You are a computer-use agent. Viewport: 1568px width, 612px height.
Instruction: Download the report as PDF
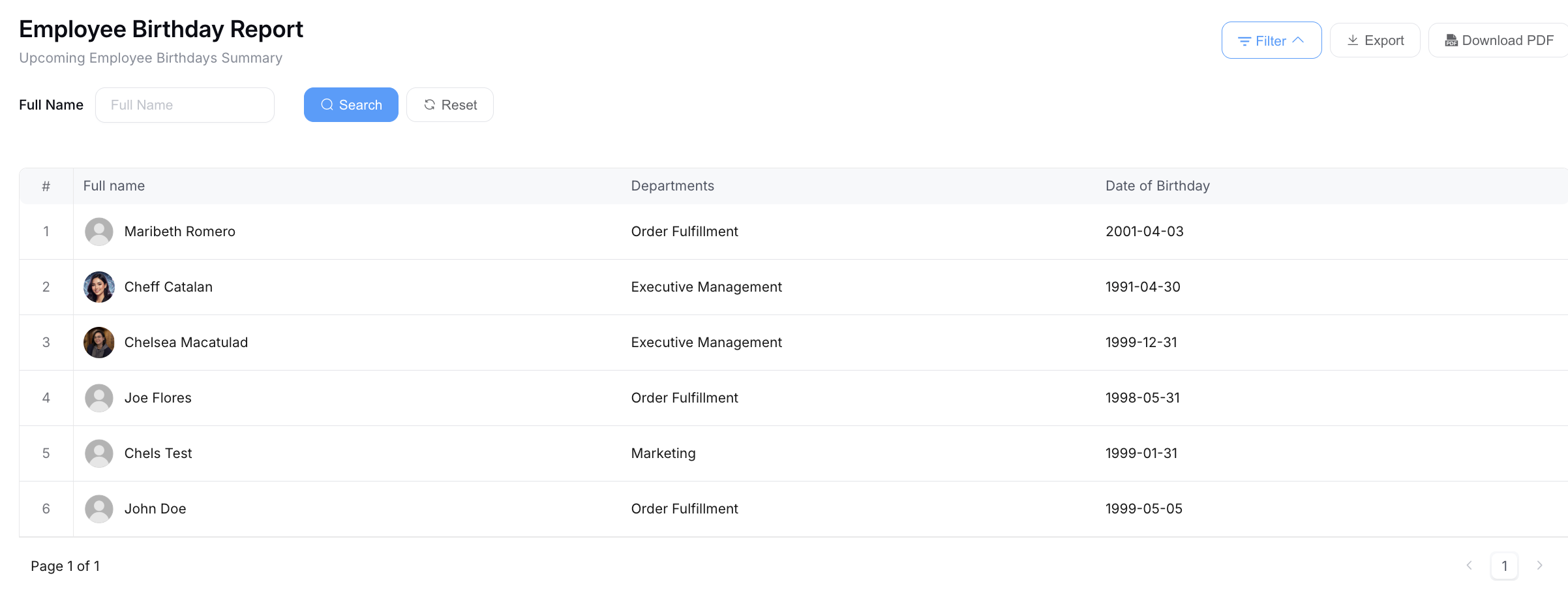click(1499, 40)
